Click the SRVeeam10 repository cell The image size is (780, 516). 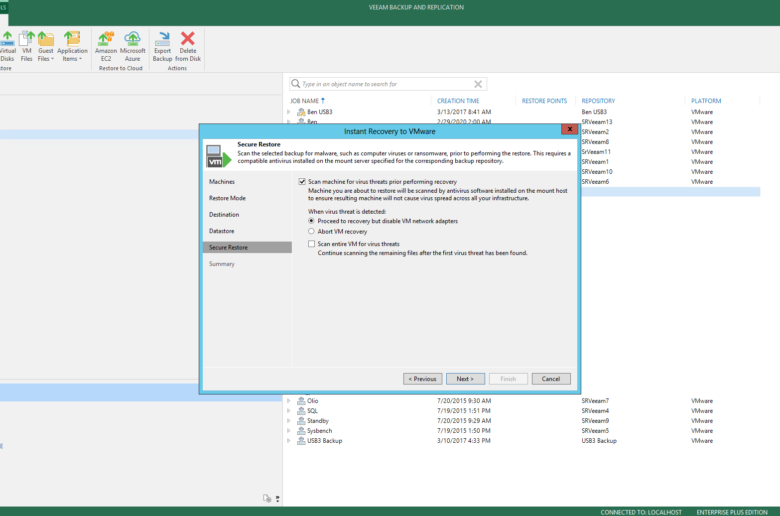pyautogui.click(x=597, y=172)
